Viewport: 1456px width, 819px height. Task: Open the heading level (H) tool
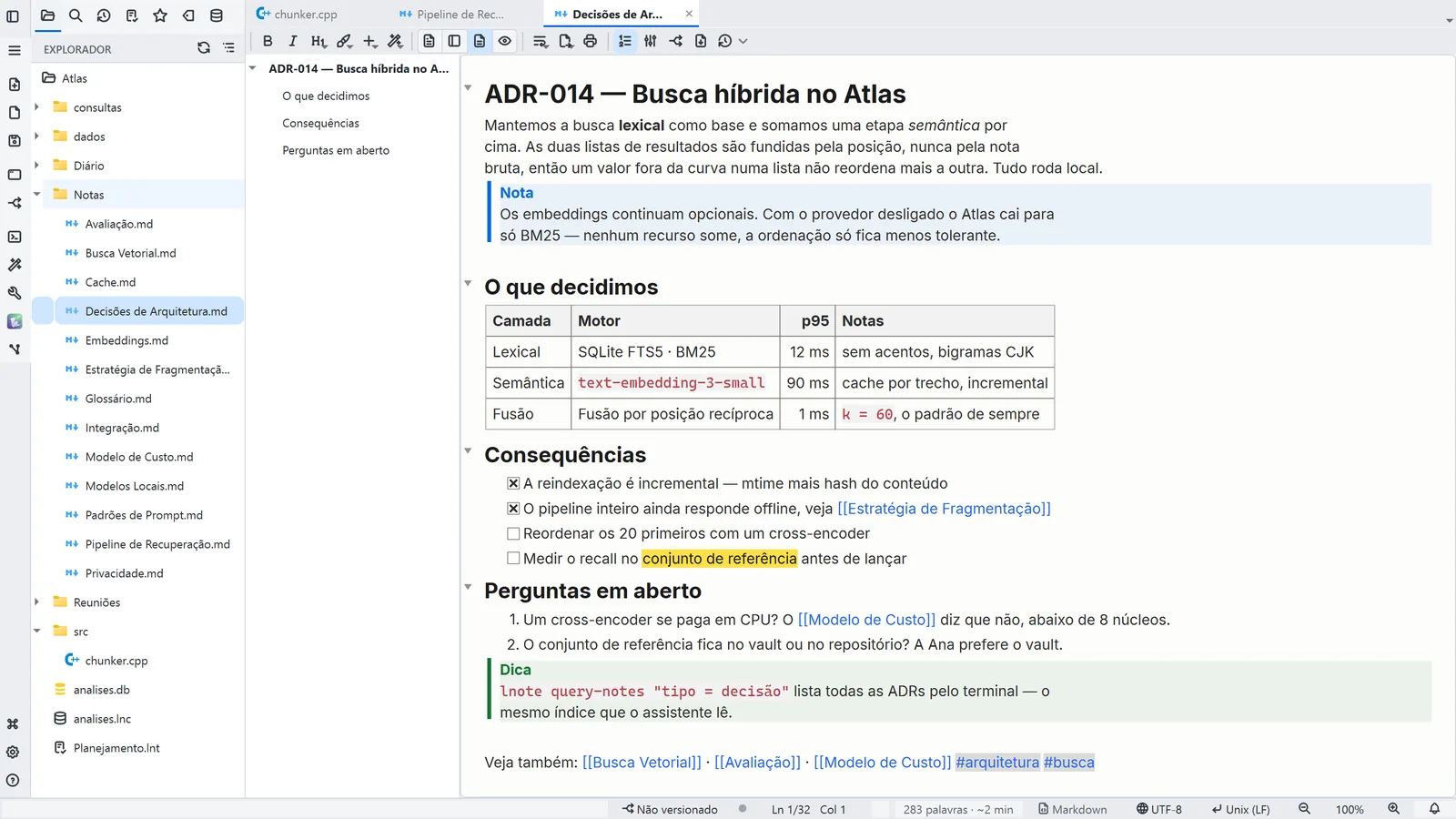click(318, 41)
